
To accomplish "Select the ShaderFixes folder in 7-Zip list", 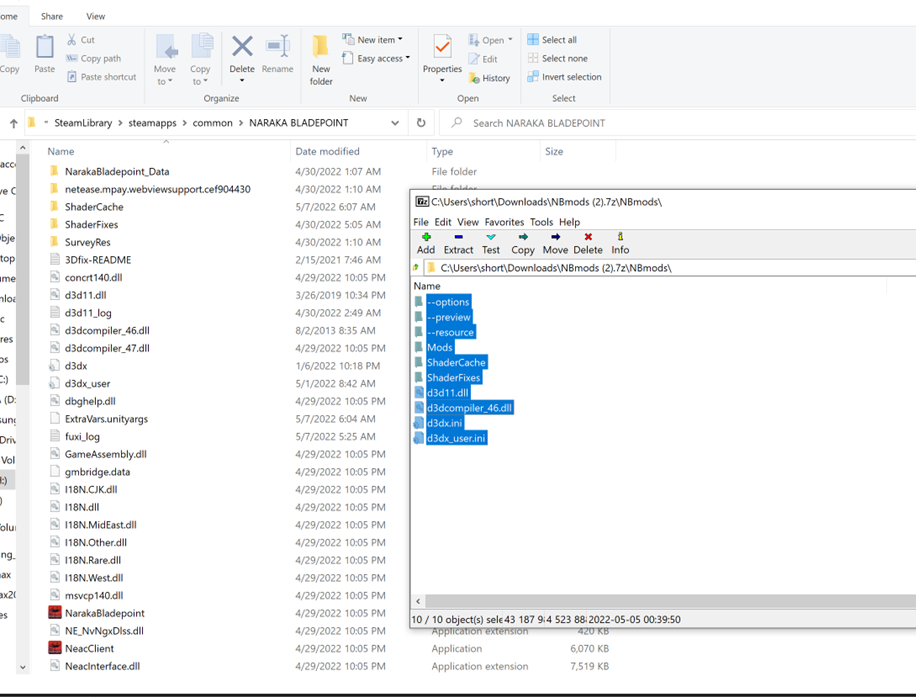I will 453,378.
